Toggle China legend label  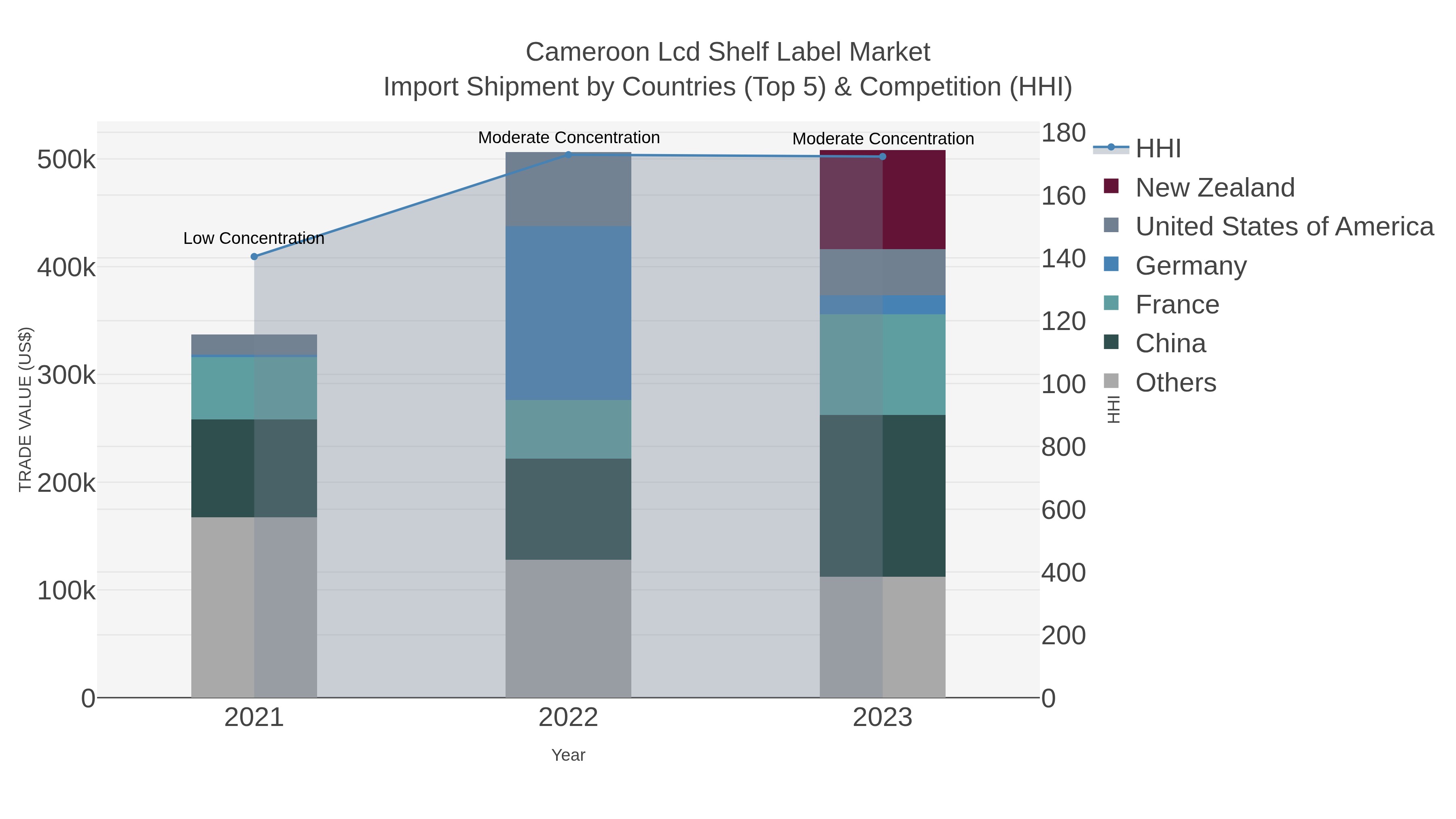pyautogui.click(x=1170, y=343)
